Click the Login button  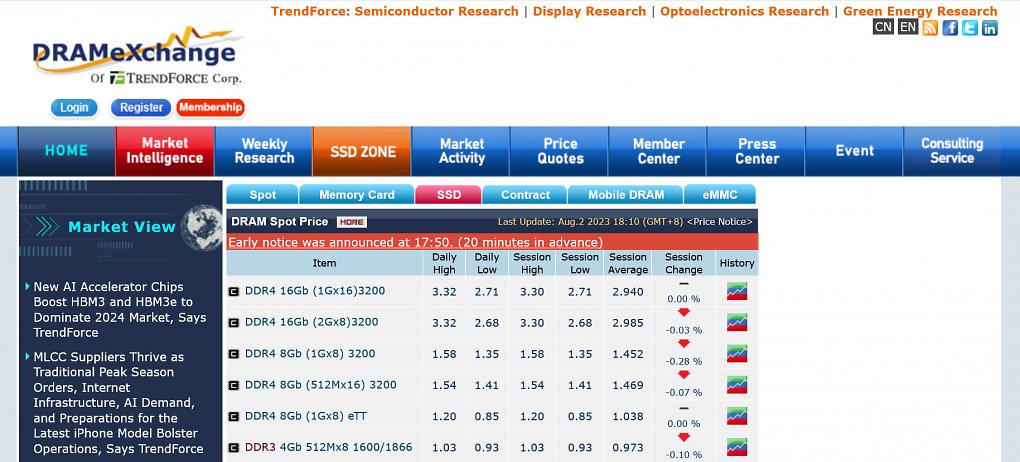pyautogui.click(x=74, y=107)
